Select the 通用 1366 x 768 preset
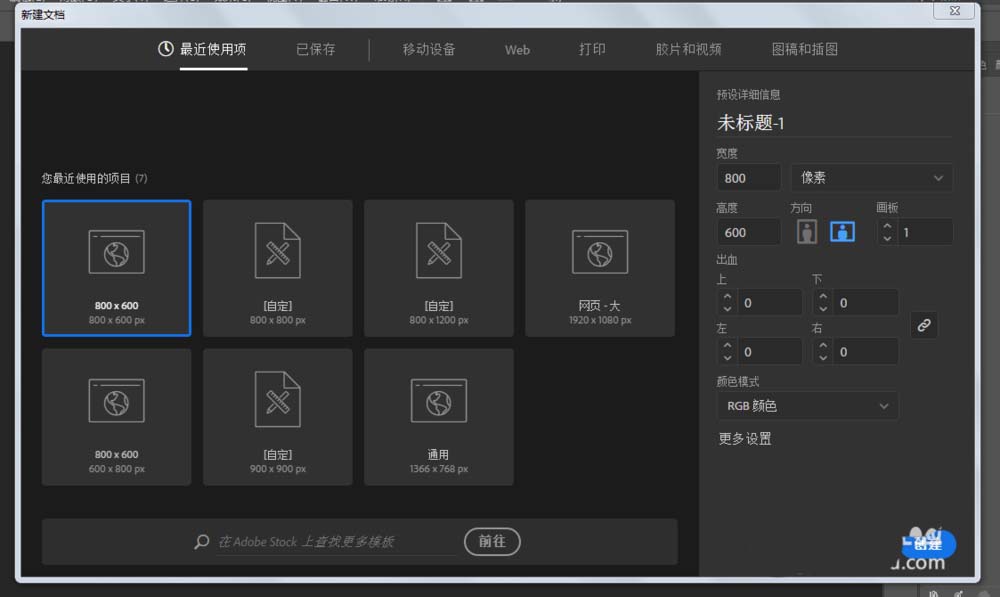1000x597 pixels. pyautogui.click(x=439, y=416)
